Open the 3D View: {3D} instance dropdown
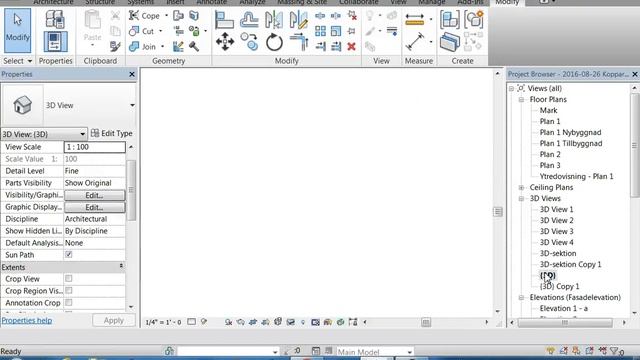The height and width of the screenshot is (360, 640). [x=82, y=134]
